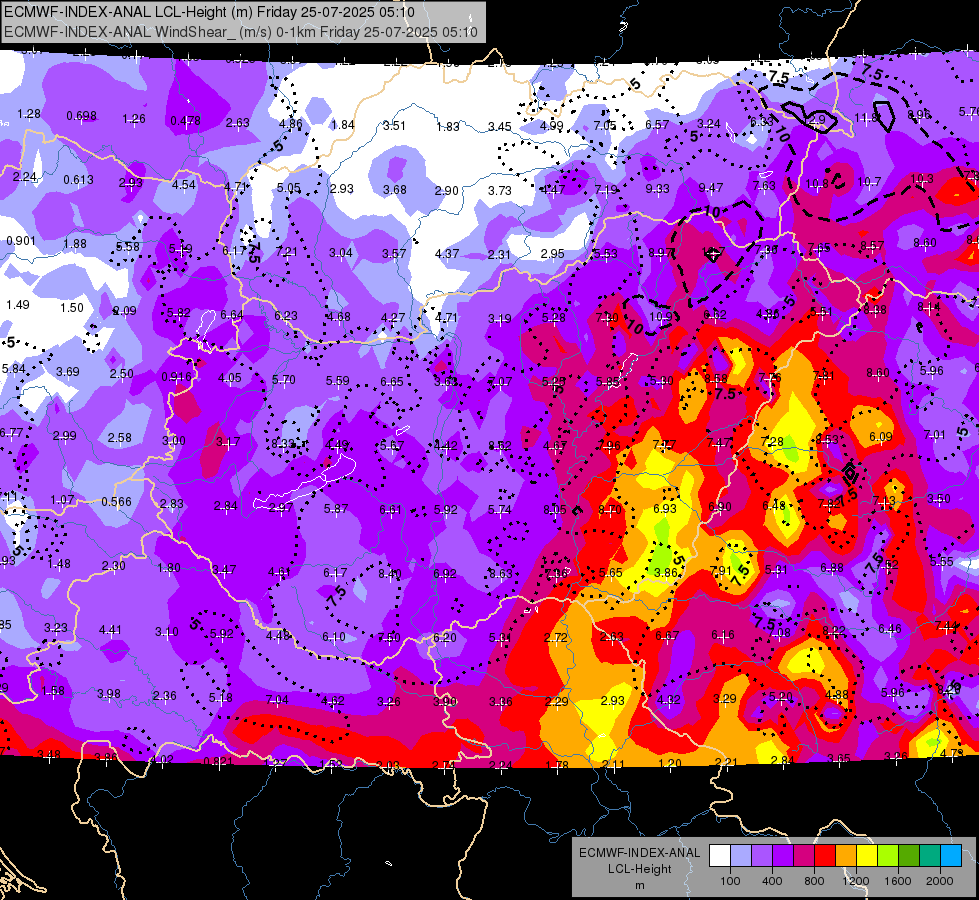Click the grid value '7.21'

pyautogui.click(x=287, y=252)
